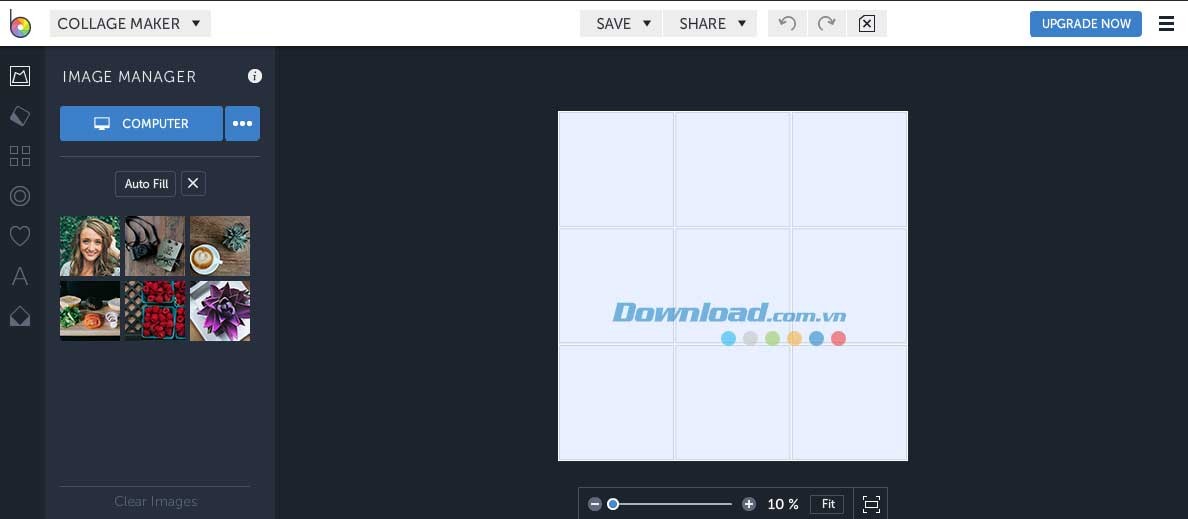Expand the Collage Maker dropdown
The height and width of the screenshot is (519, 1188).
point(130,23)
